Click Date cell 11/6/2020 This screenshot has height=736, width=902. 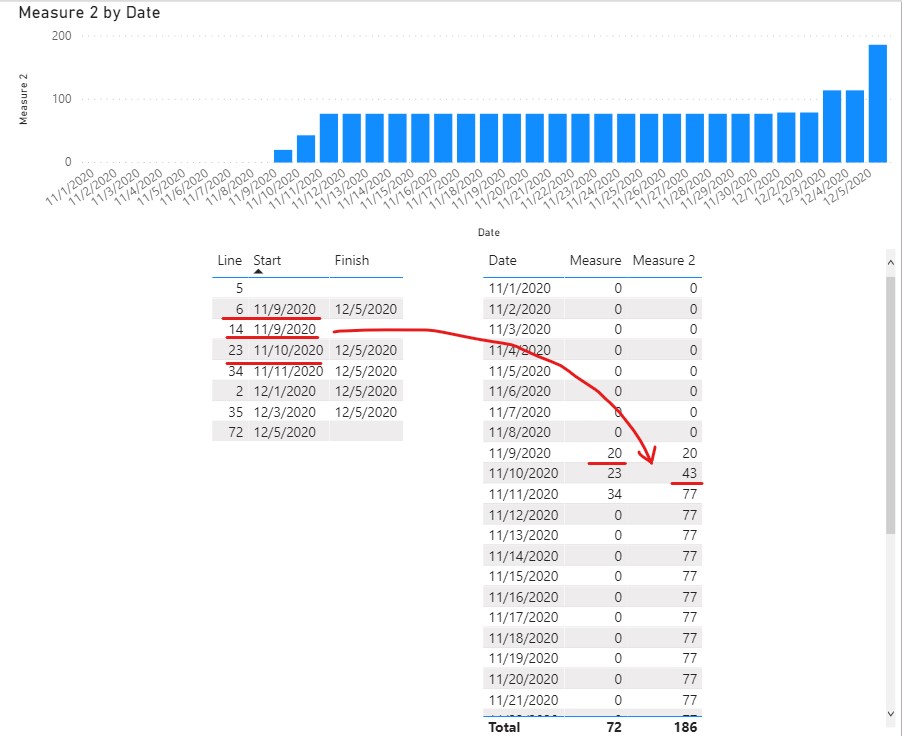coord(519,391)
